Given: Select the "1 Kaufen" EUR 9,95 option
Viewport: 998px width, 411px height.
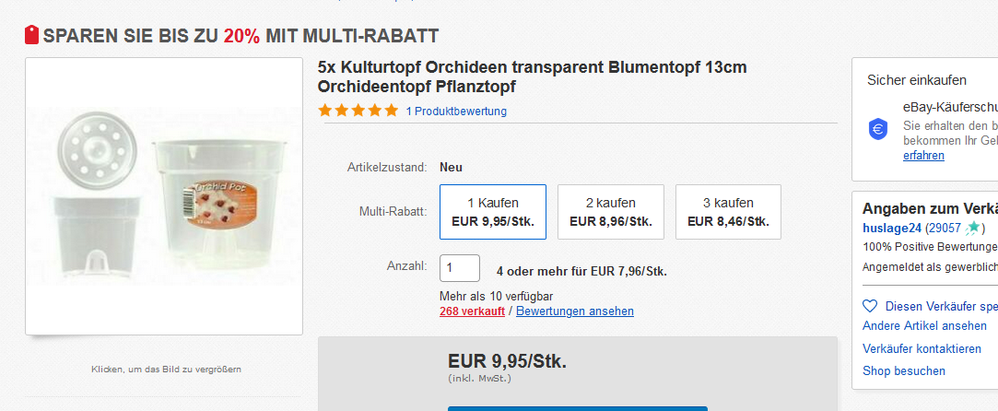Looking at the screenshot, I should click(x=493, y=212).
